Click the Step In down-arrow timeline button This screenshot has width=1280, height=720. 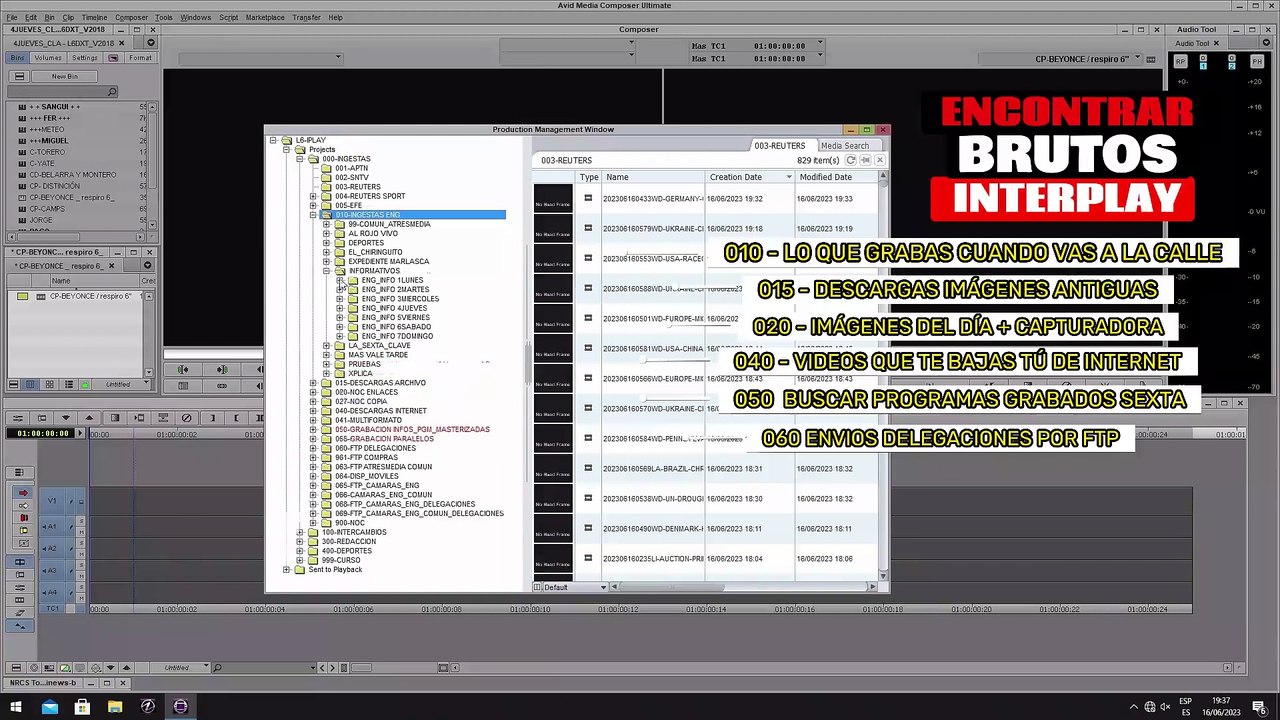point(66,418)
